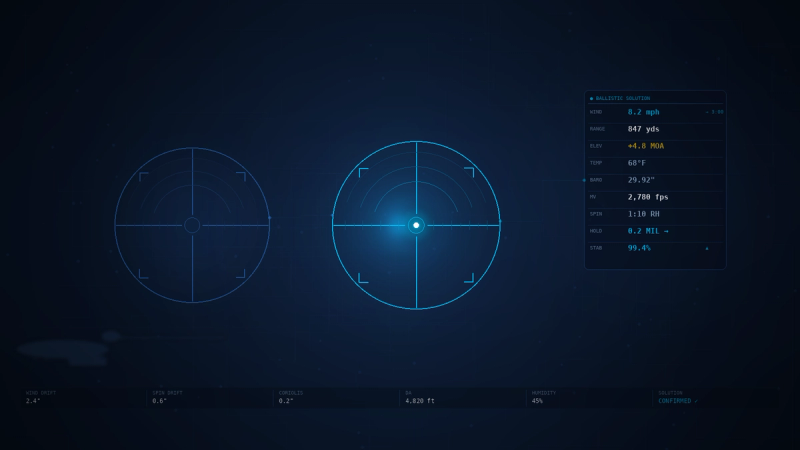Viewport: 800px width, 450px height.
Task: Select the 2.4" wind drift value
Action: tap(33, 401)
